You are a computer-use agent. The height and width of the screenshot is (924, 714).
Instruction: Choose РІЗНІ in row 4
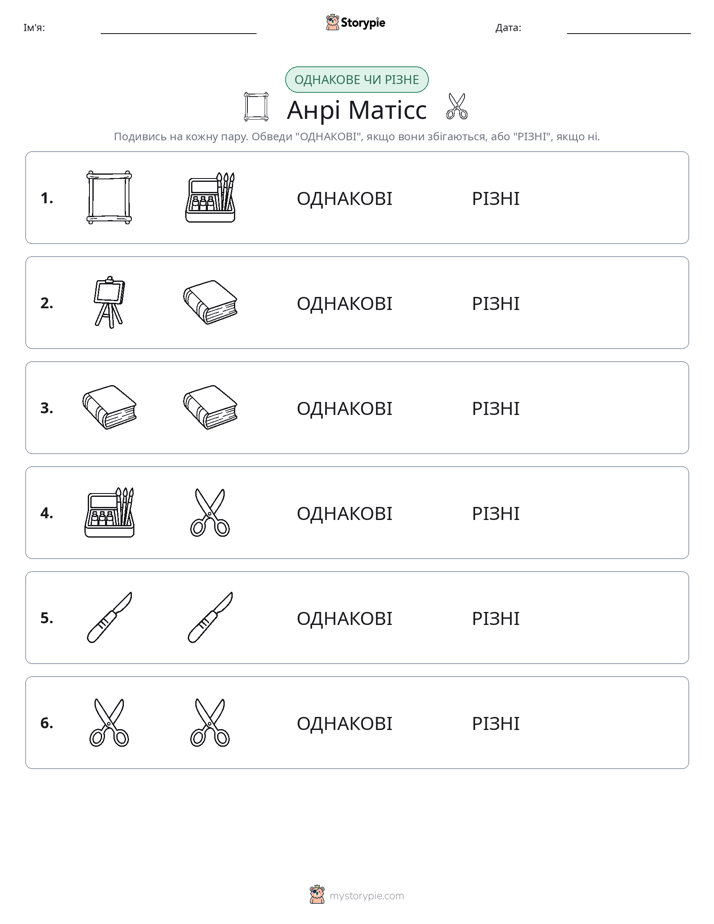(x=495, y=513)
